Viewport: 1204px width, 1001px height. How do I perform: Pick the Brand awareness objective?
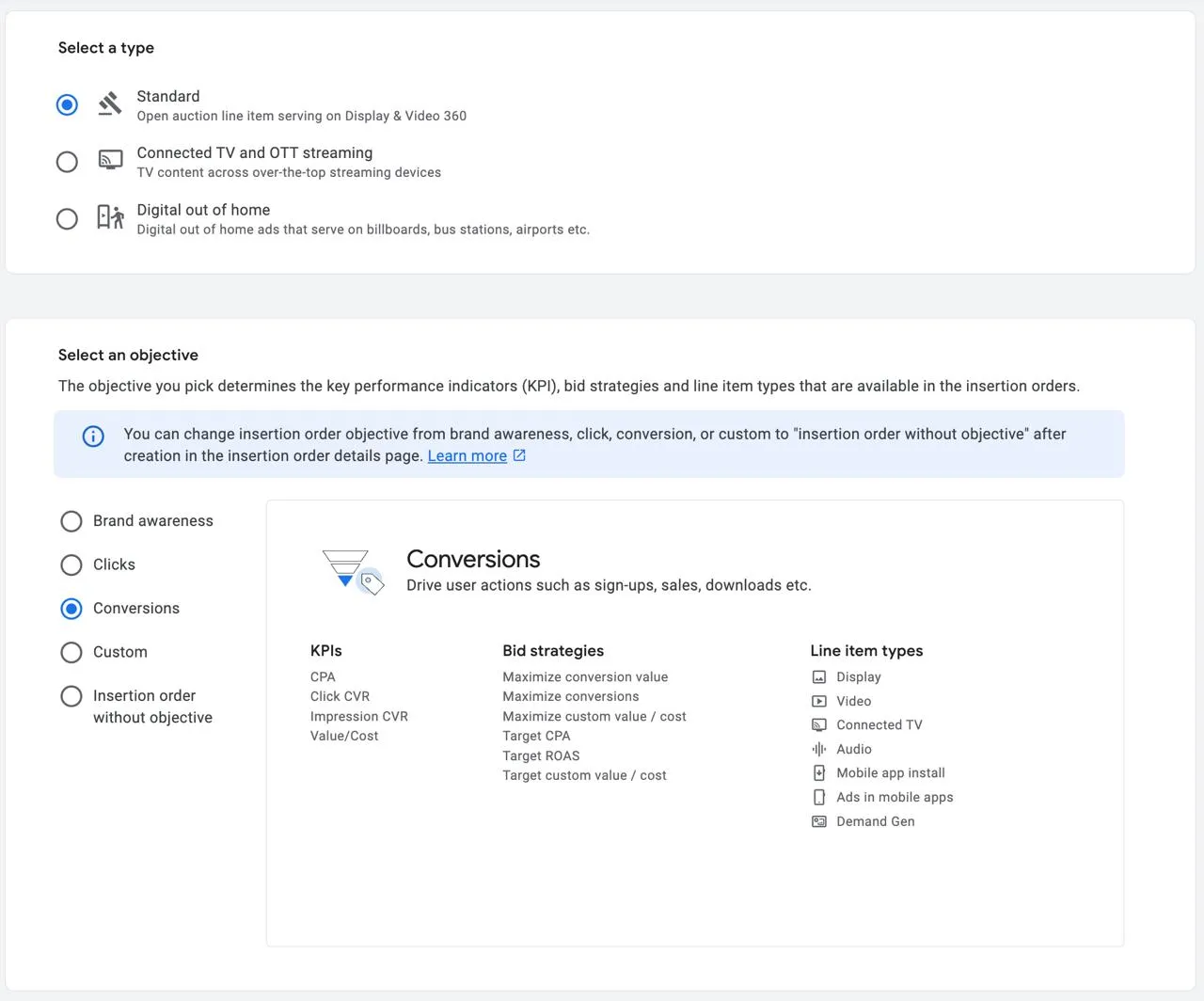(71, 521)
